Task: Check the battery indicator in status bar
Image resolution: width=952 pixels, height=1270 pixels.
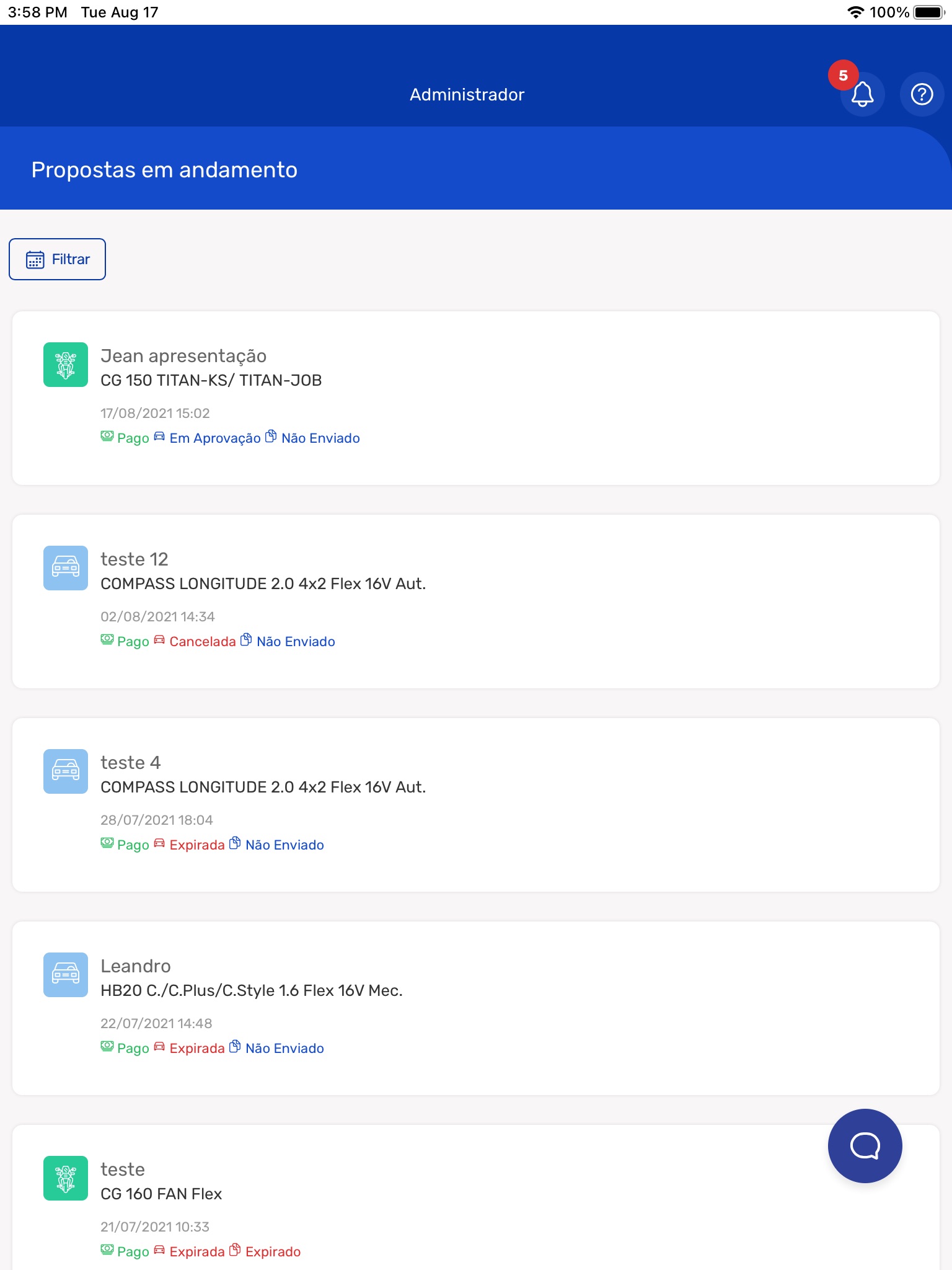Action: tap(929, 12)
